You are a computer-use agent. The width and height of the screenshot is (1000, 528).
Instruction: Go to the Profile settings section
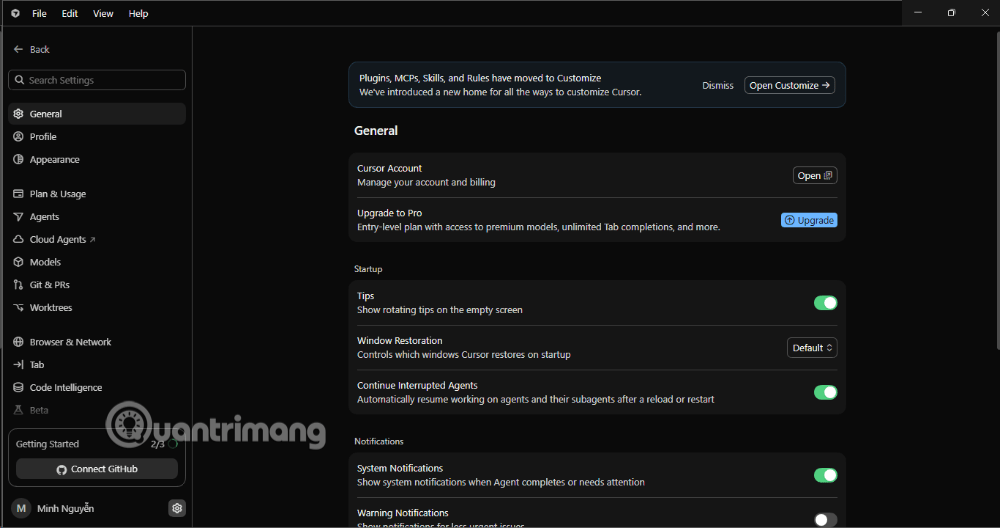[x=97, y=136]
